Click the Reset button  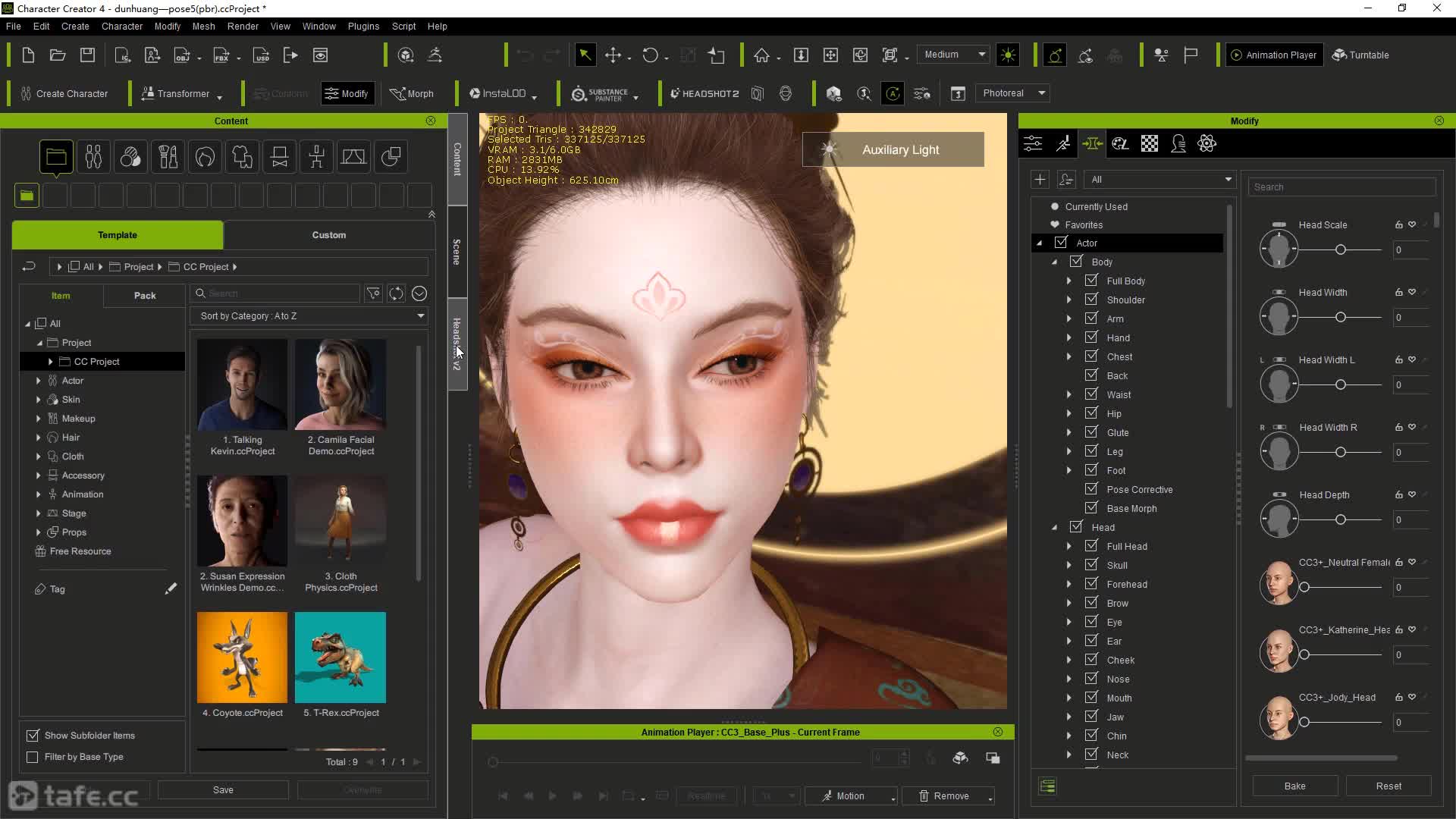point(1389,786)
